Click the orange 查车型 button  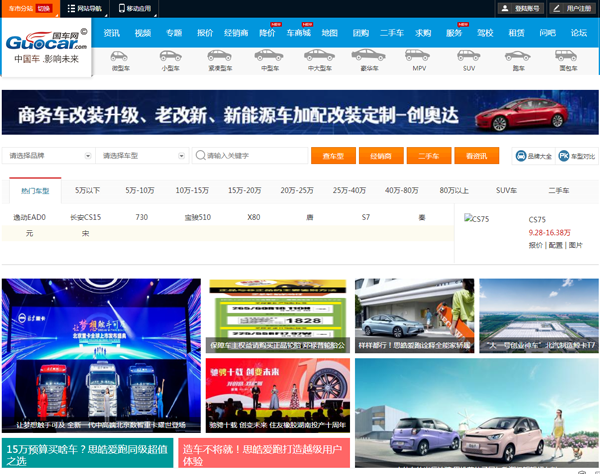[x=333, y=156]
